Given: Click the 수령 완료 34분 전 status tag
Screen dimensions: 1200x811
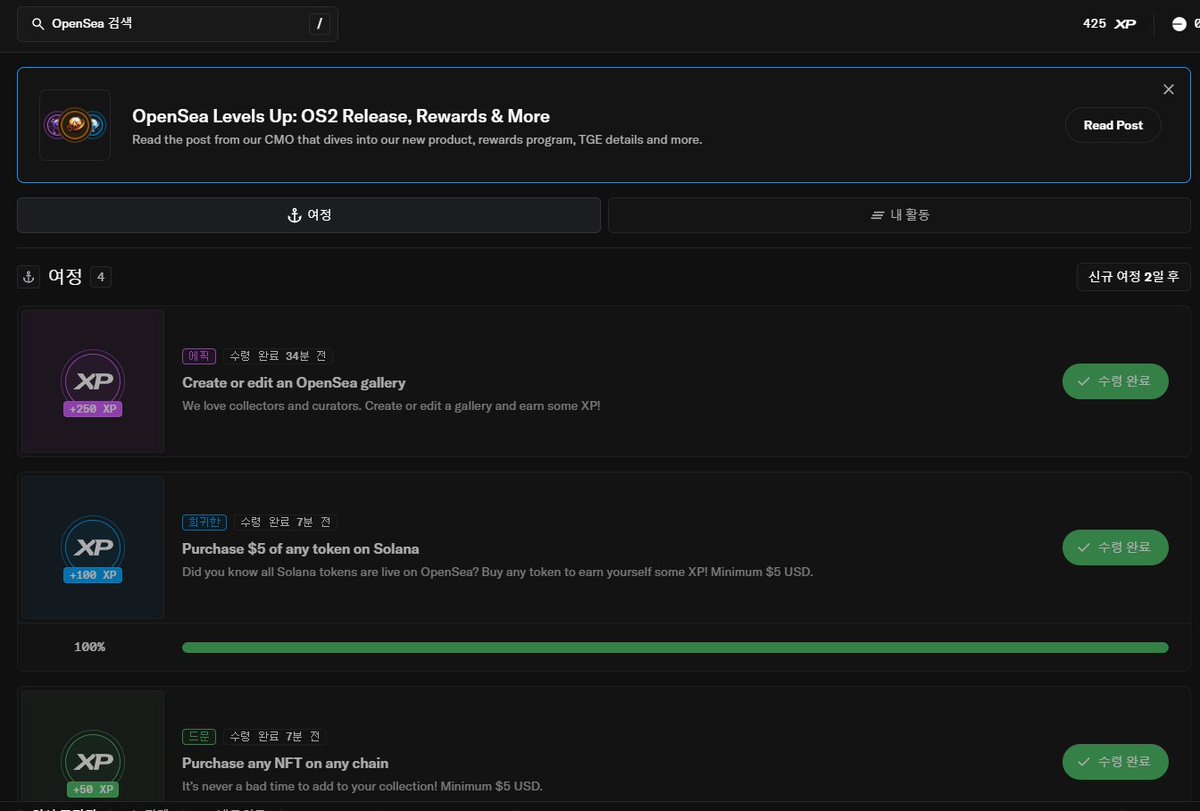Looking at the screenshot, I should tap(279, 356).
